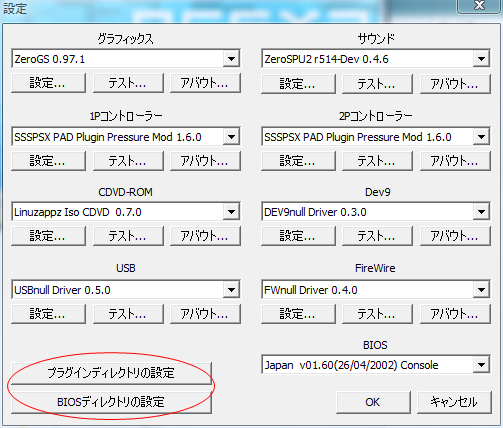Click テスト... under 1Pコントローラー
The height and width of the screenshot is (428, 503).
[x=128, y=161]
